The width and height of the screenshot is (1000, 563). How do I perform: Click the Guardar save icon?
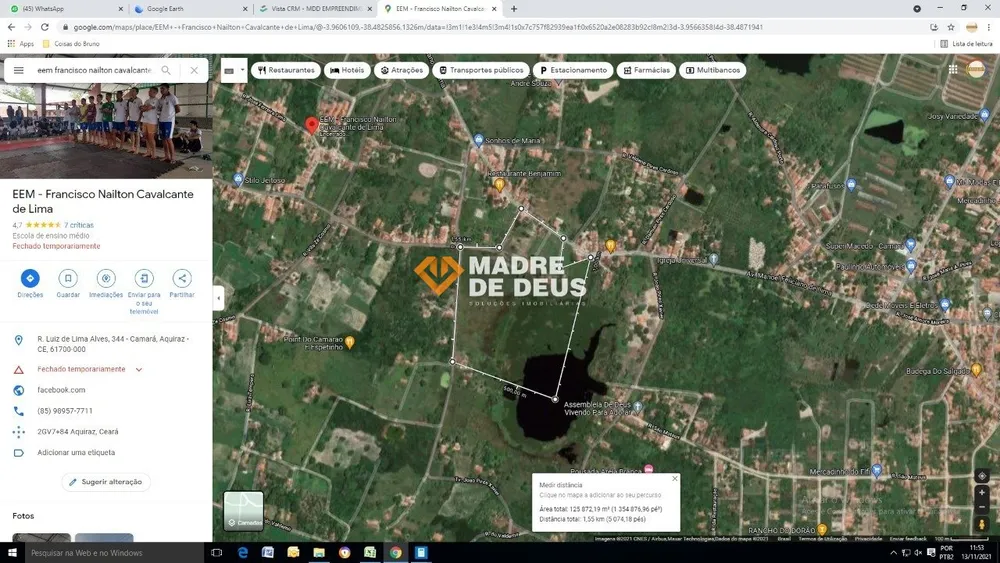[68, 279]
